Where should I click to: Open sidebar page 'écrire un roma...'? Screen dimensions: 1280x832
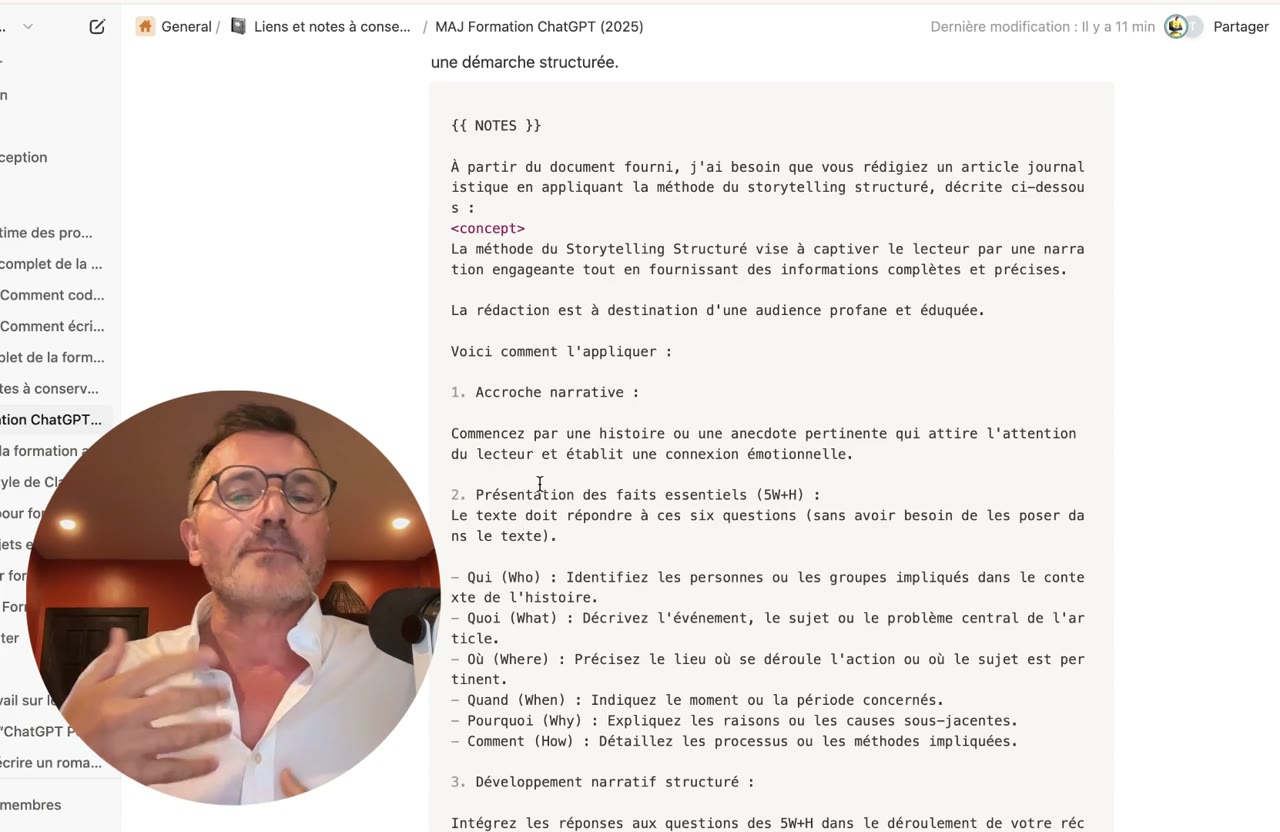51,762
